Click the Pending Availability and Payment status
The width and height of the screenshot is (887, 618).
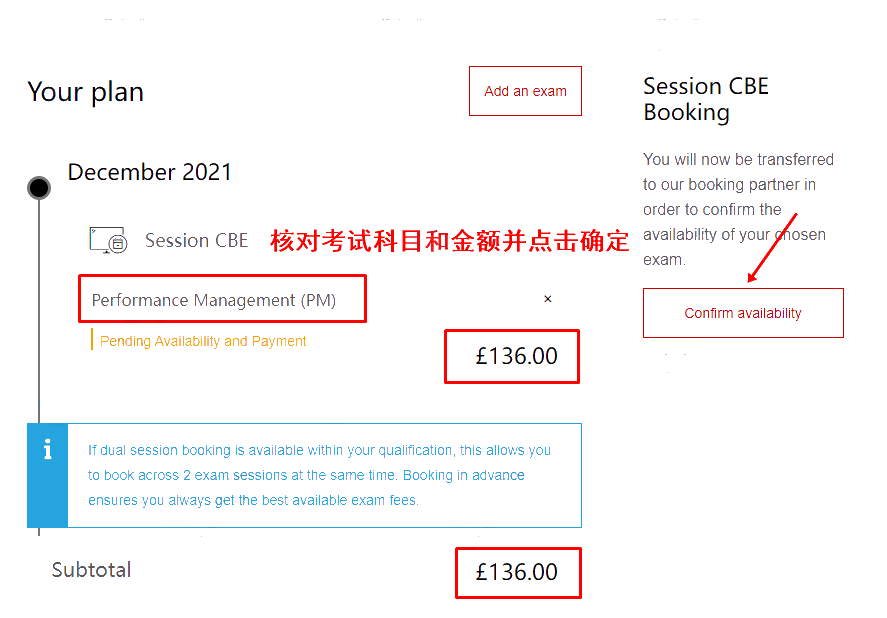203,341
